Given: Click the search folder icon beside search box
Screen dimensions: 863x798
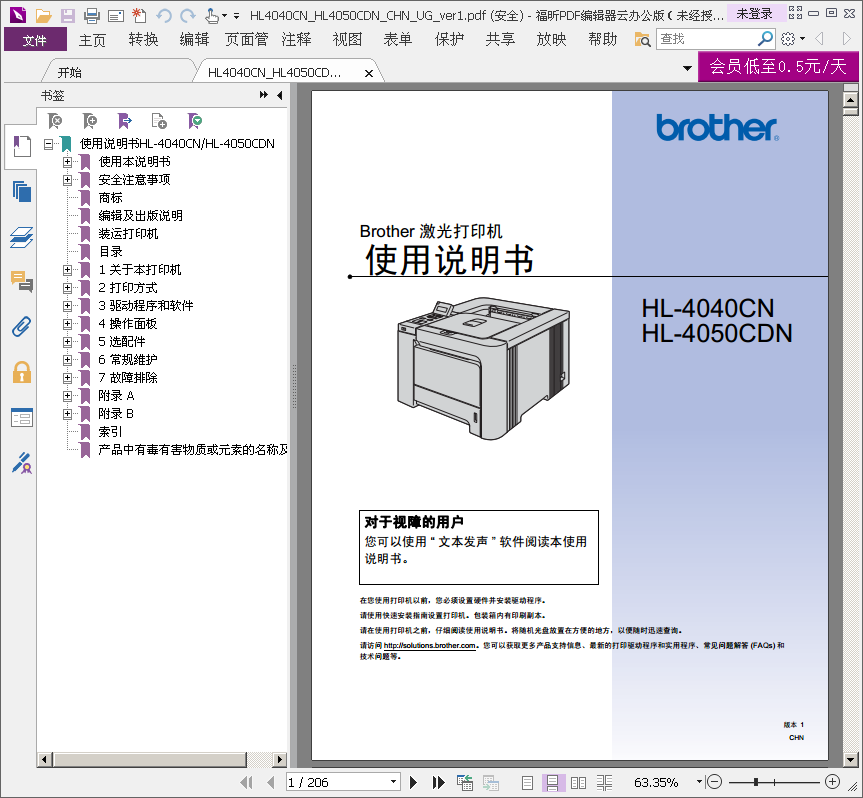Looking at the screenshot, I should [x=642, y=40].
